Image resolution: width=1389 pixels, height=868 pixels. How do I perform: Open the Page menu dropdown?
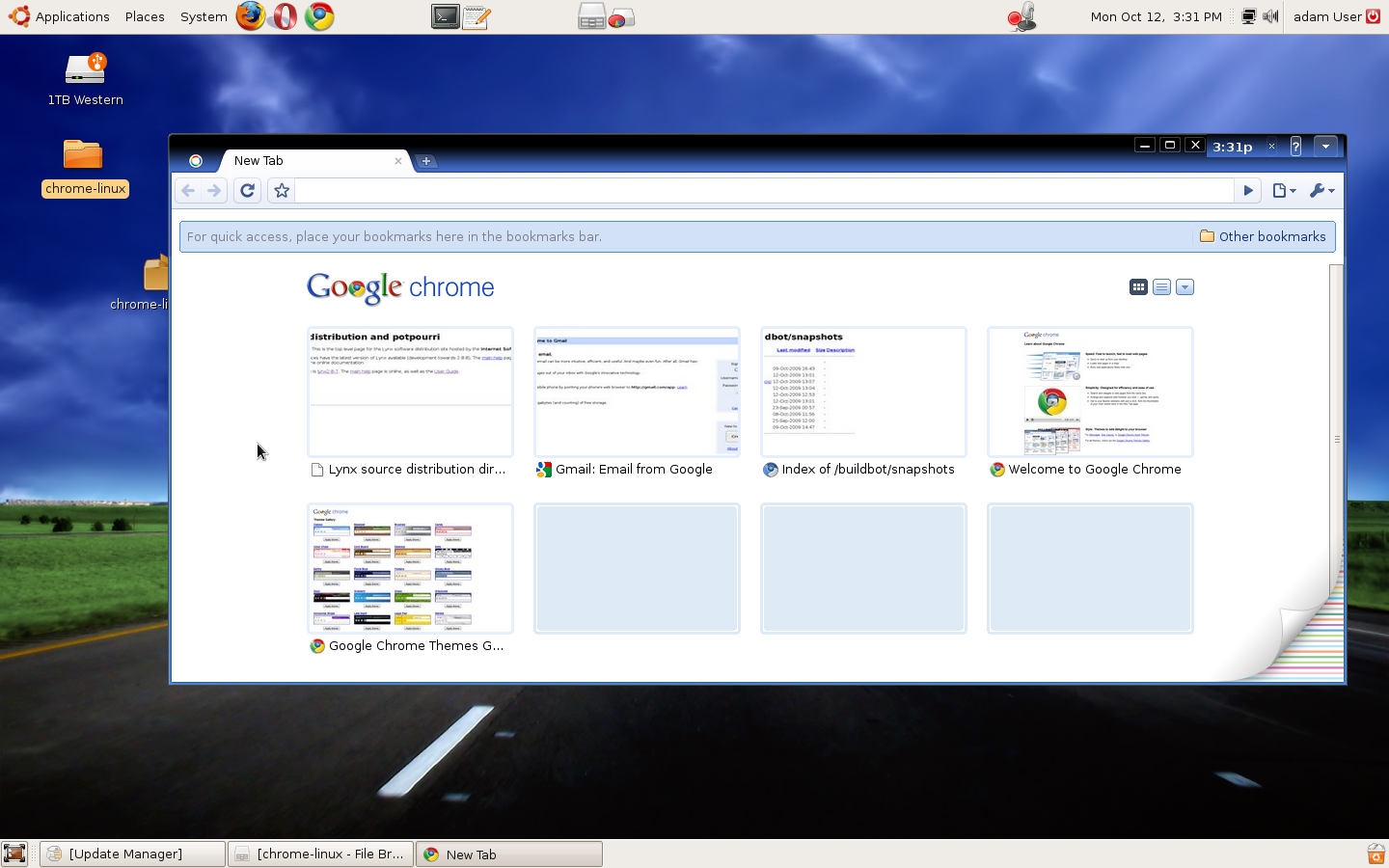(1284, 191)
